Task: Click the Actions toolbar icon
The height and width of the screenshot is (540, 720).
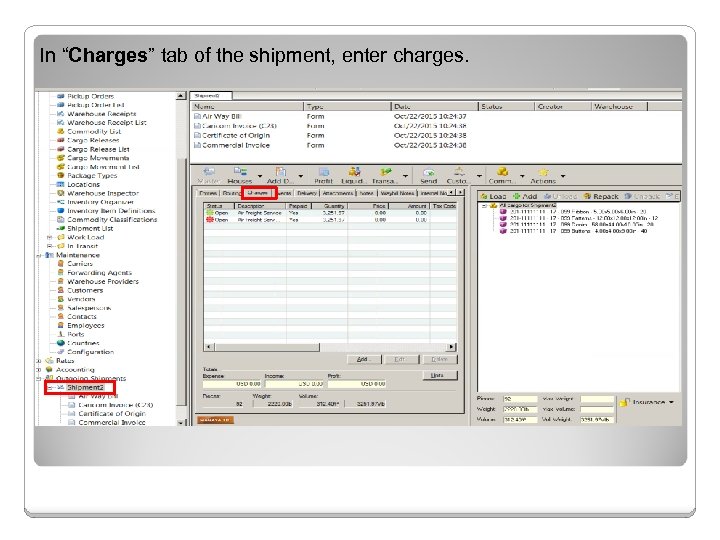Action: (543, 172)
